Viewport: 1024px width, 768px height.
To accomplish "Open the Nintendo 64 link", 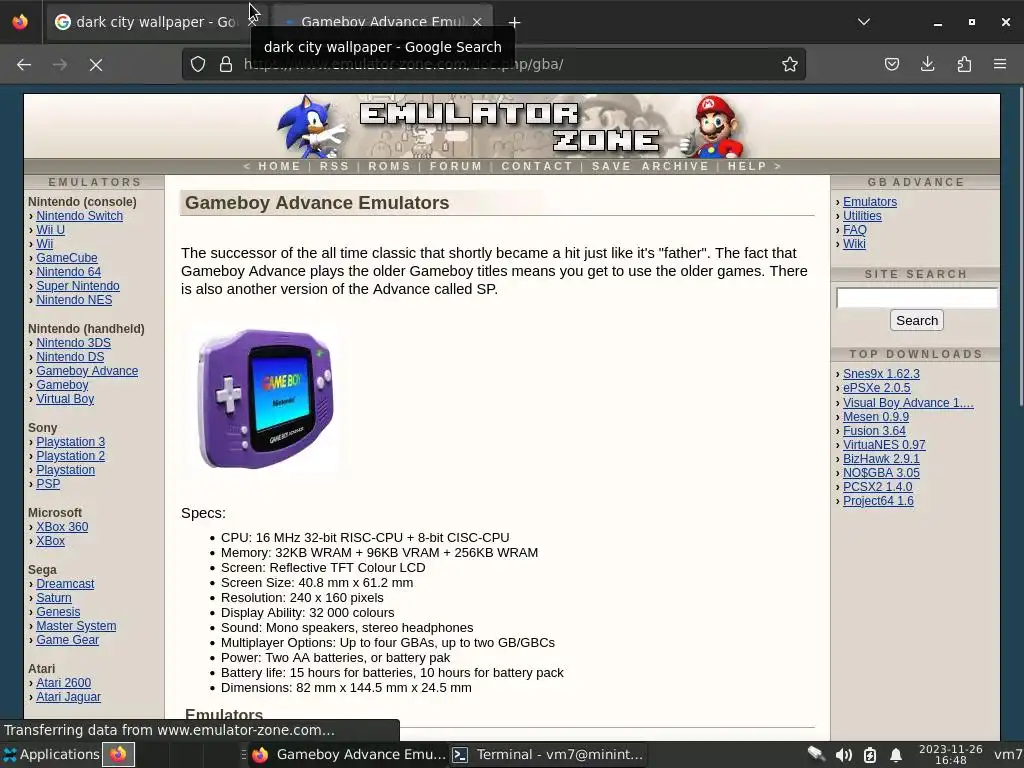I will (69, 272).
